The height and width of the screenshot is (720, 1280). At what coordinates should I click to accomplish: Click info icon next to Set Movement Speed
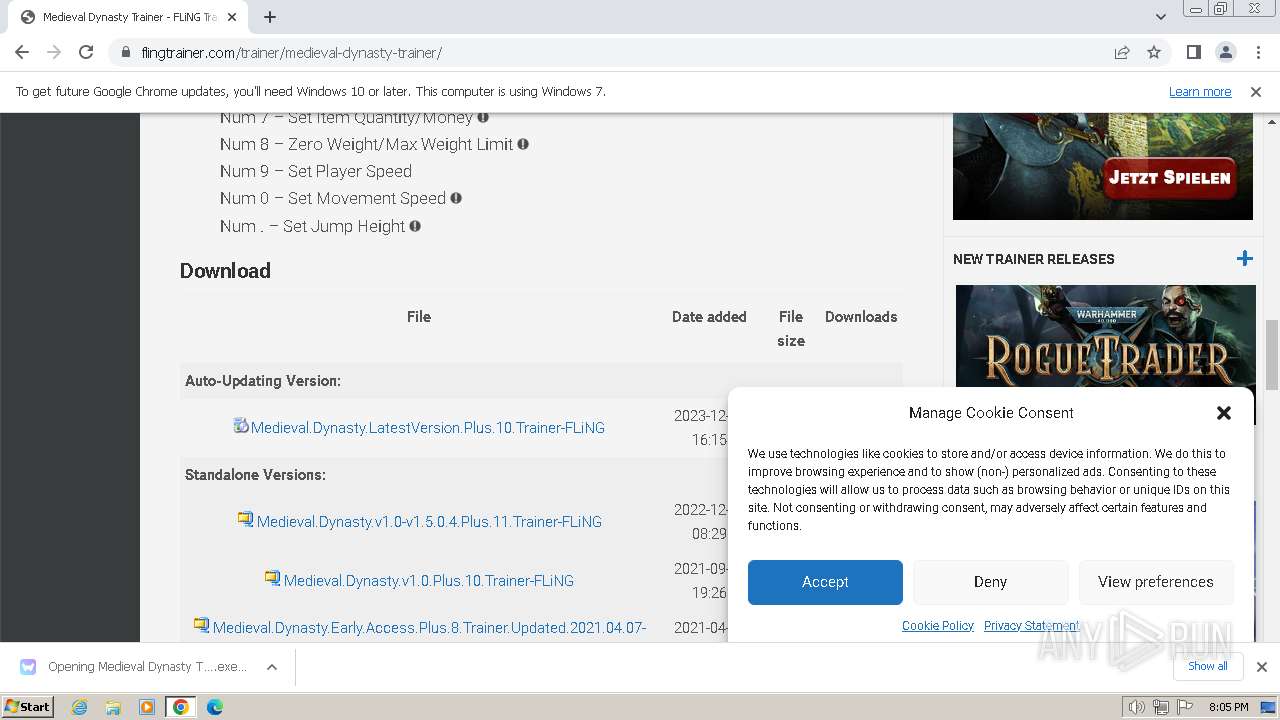pyautogui.click(x=456, y=198)
